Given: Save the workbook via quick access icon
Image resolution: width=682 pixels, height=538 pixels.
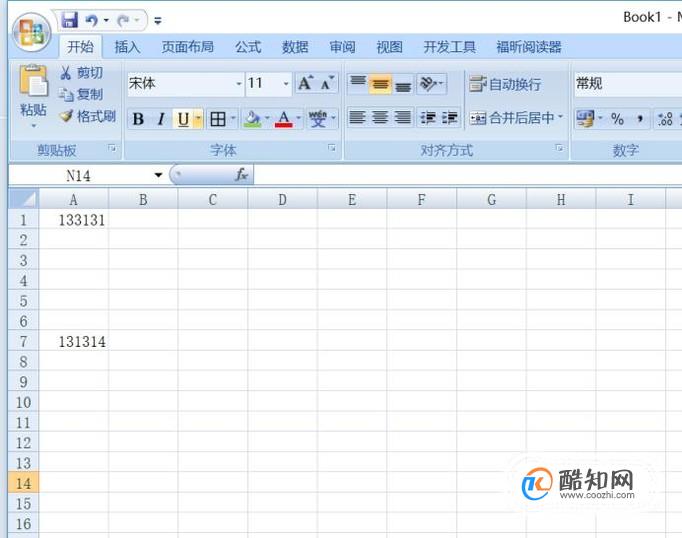Looking at the screenshot, I should 70,20.
